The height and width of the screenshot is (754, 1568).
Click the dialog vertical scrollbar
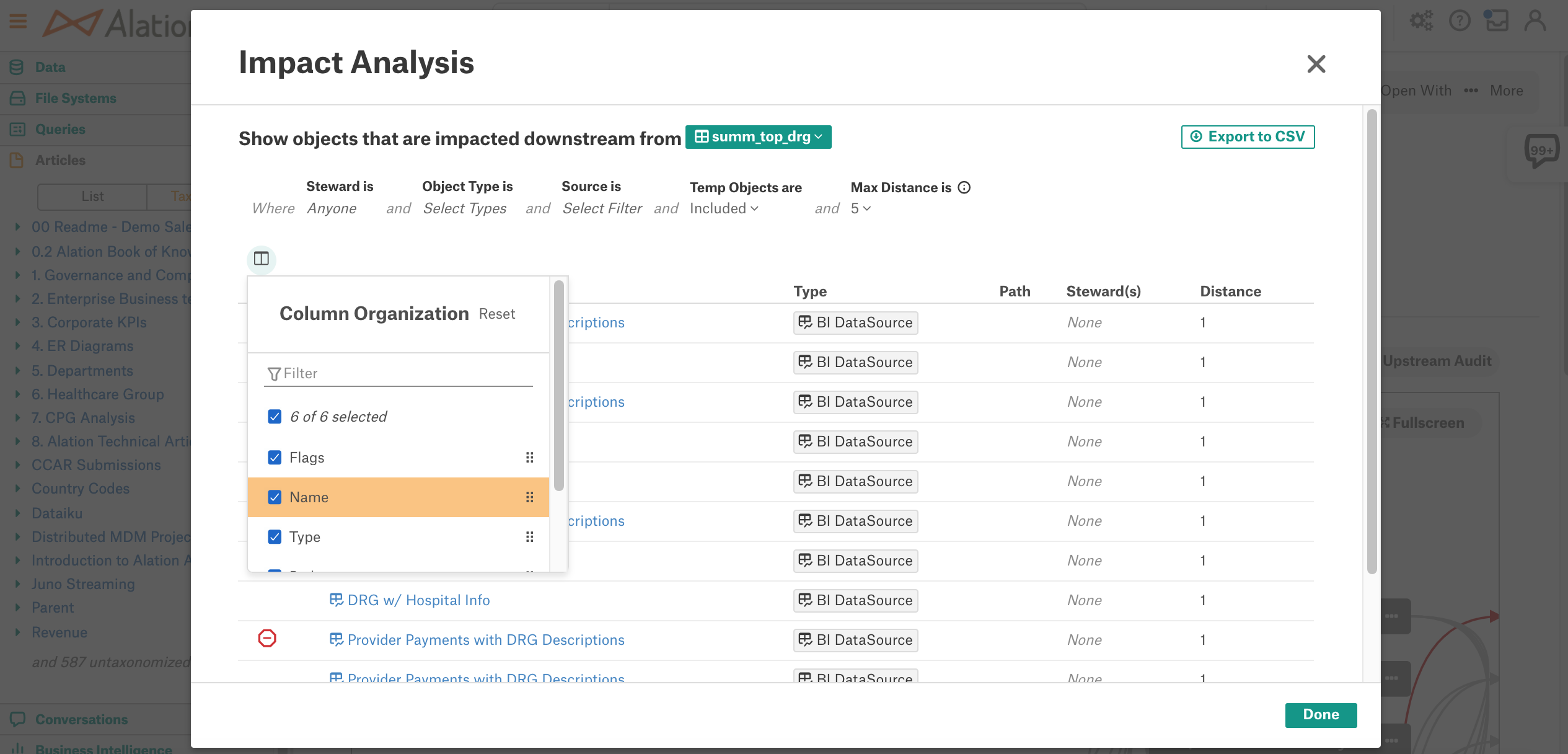(x=1372, y=342)
